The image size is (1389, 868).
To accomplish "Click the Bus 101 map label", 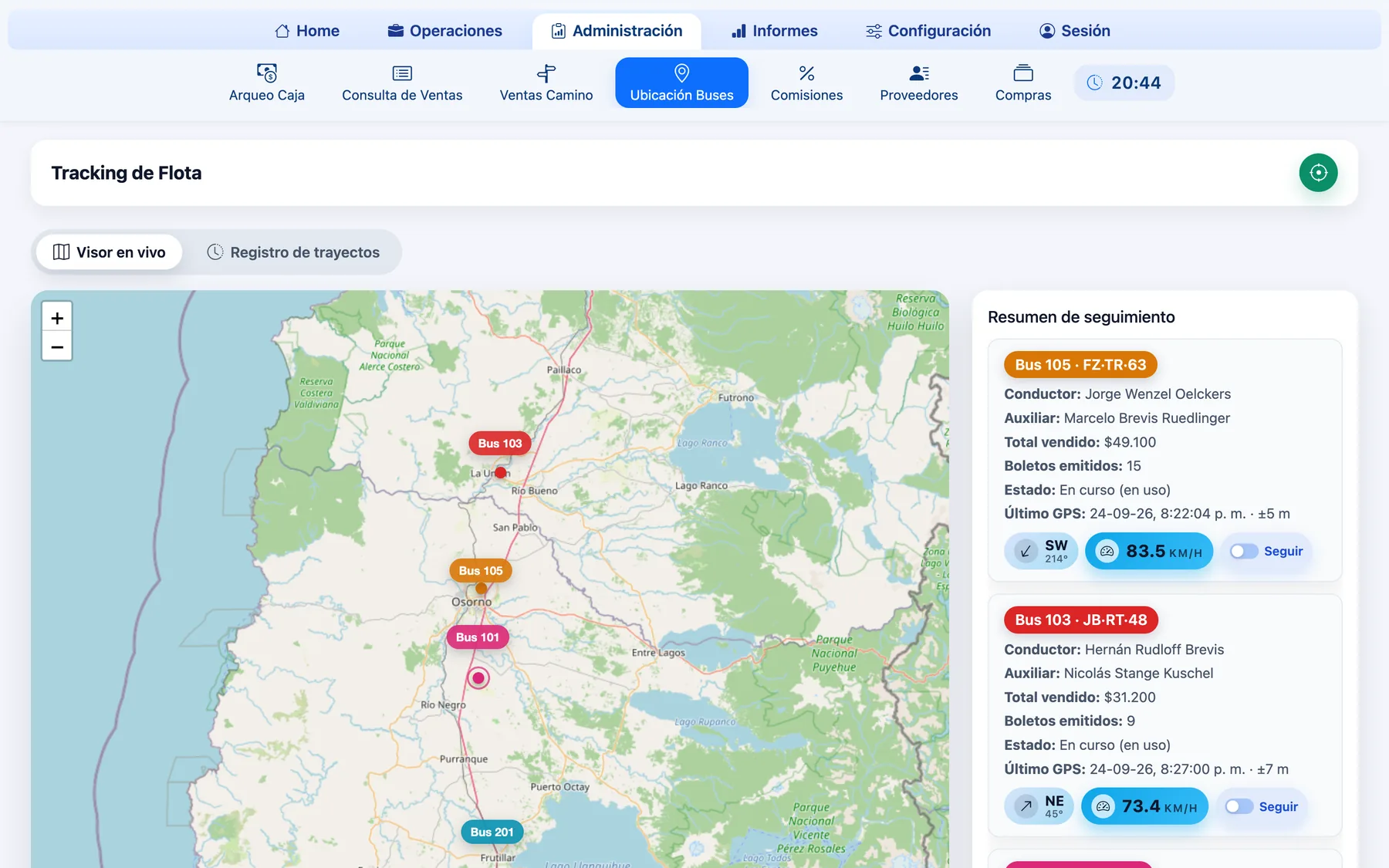I will [478, 637].
